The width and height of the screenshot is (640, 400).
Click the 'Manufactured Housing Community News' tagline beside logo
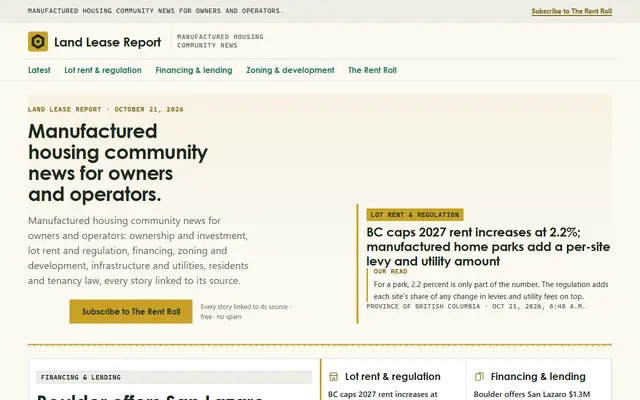click(220, 41)
